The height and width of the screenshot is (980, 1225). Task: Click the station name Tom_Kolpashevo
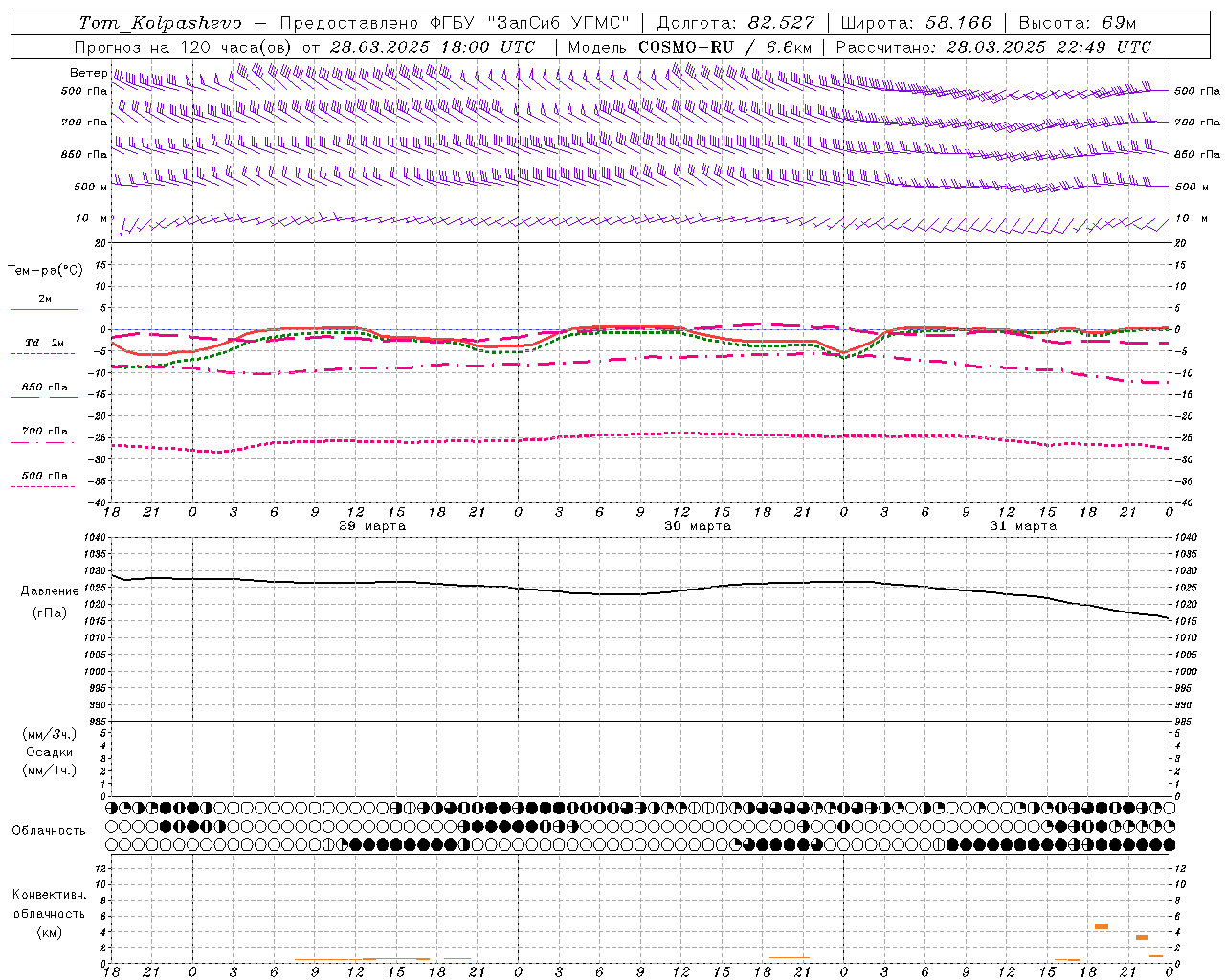(x=161, y=23)
